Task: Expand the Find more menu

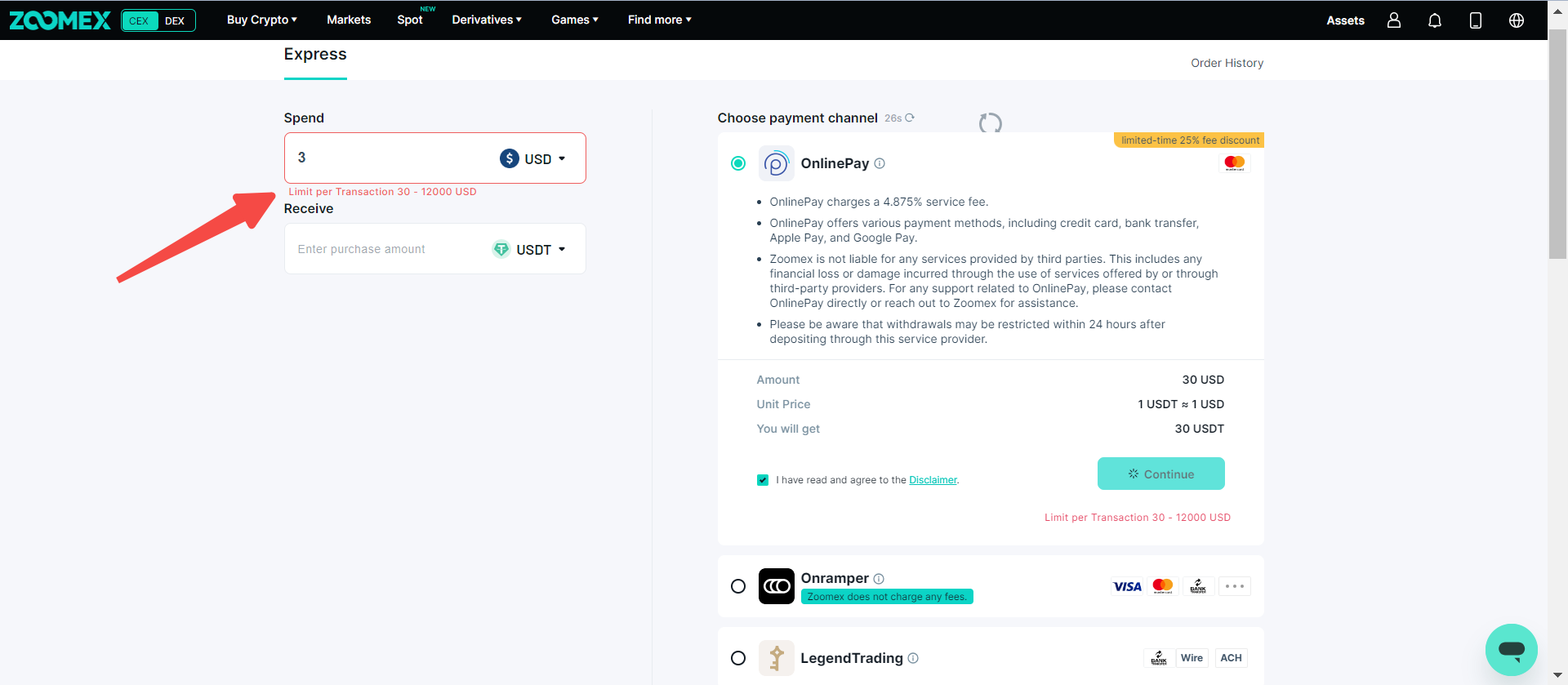Action: tap(660, 20)
